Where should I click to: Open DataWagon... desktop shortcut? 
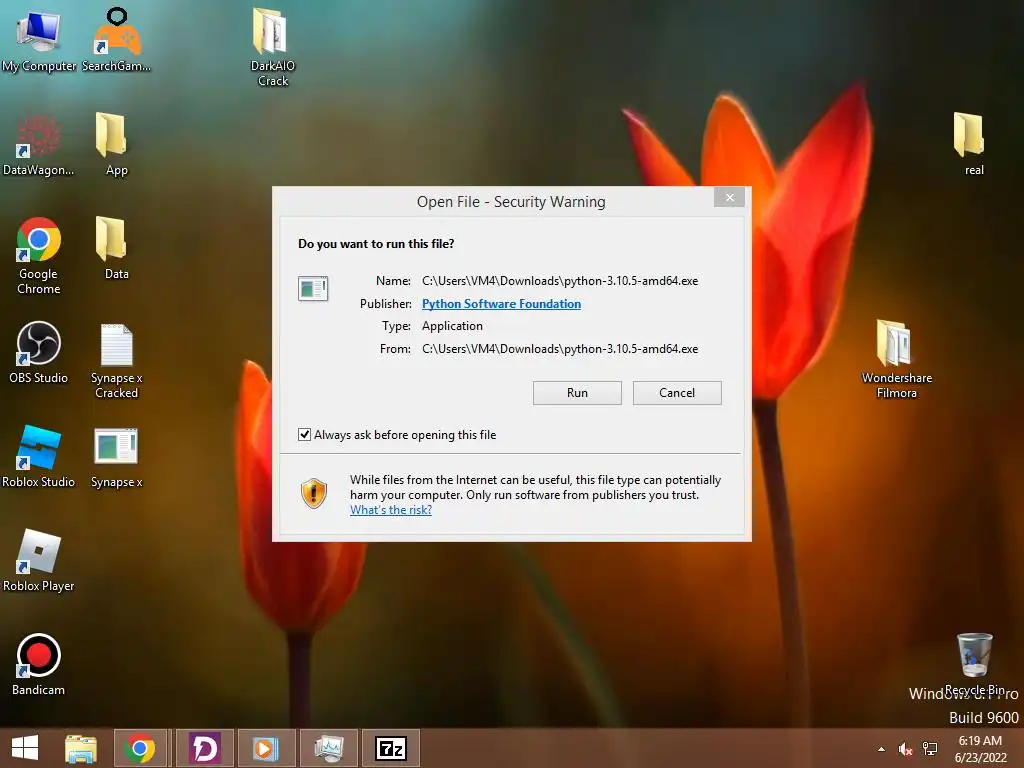click(39, 144)
